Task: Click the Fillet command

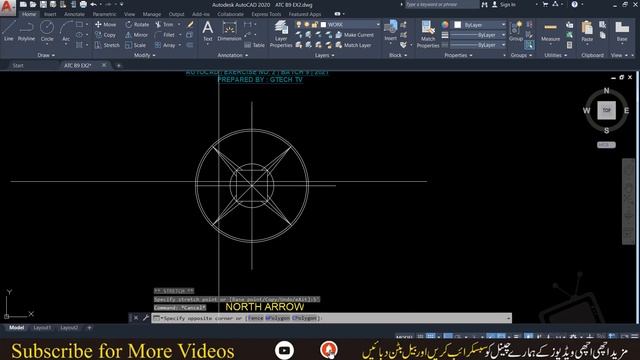Action: click(x=165, y=35)
